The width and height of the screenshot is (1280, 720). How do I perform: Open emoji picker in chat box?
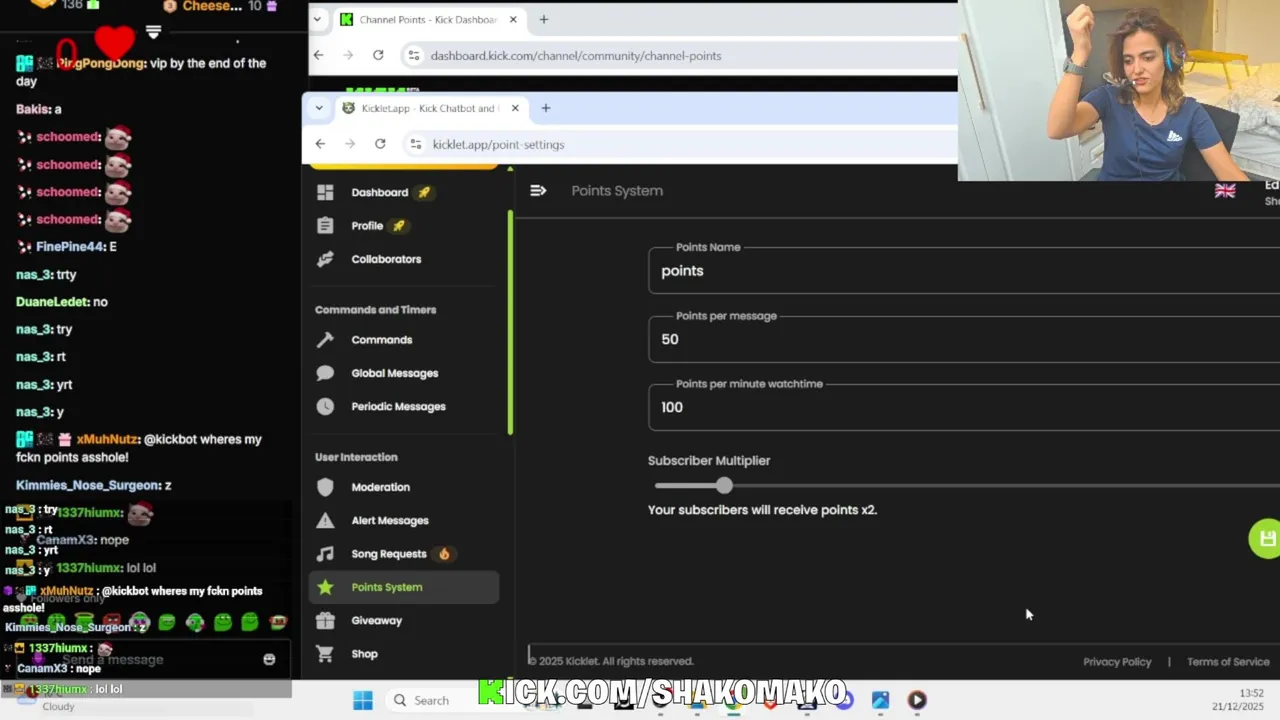[268, 659]
